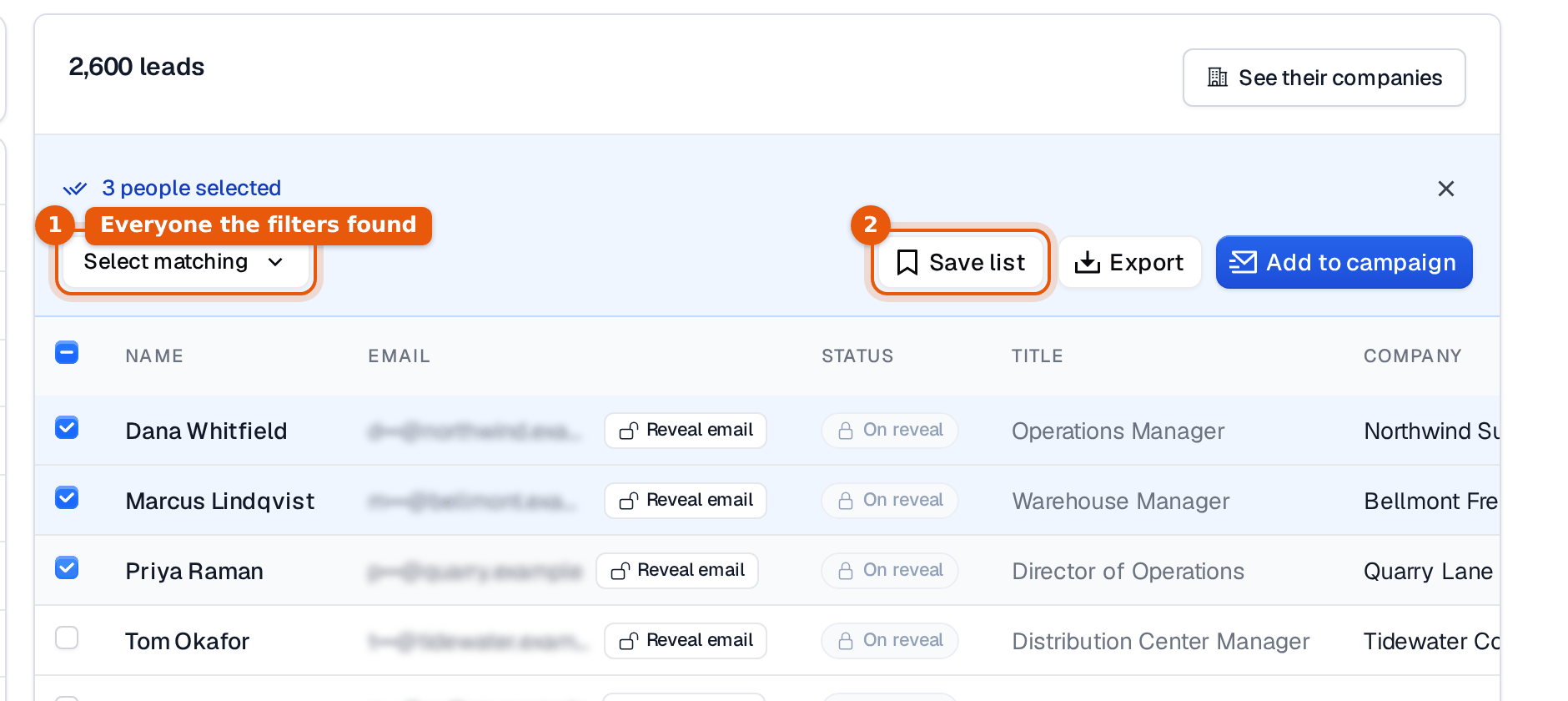Click the 3 people selected link
This screenshot has height=701, width=1568.
(x=191, y=188)
